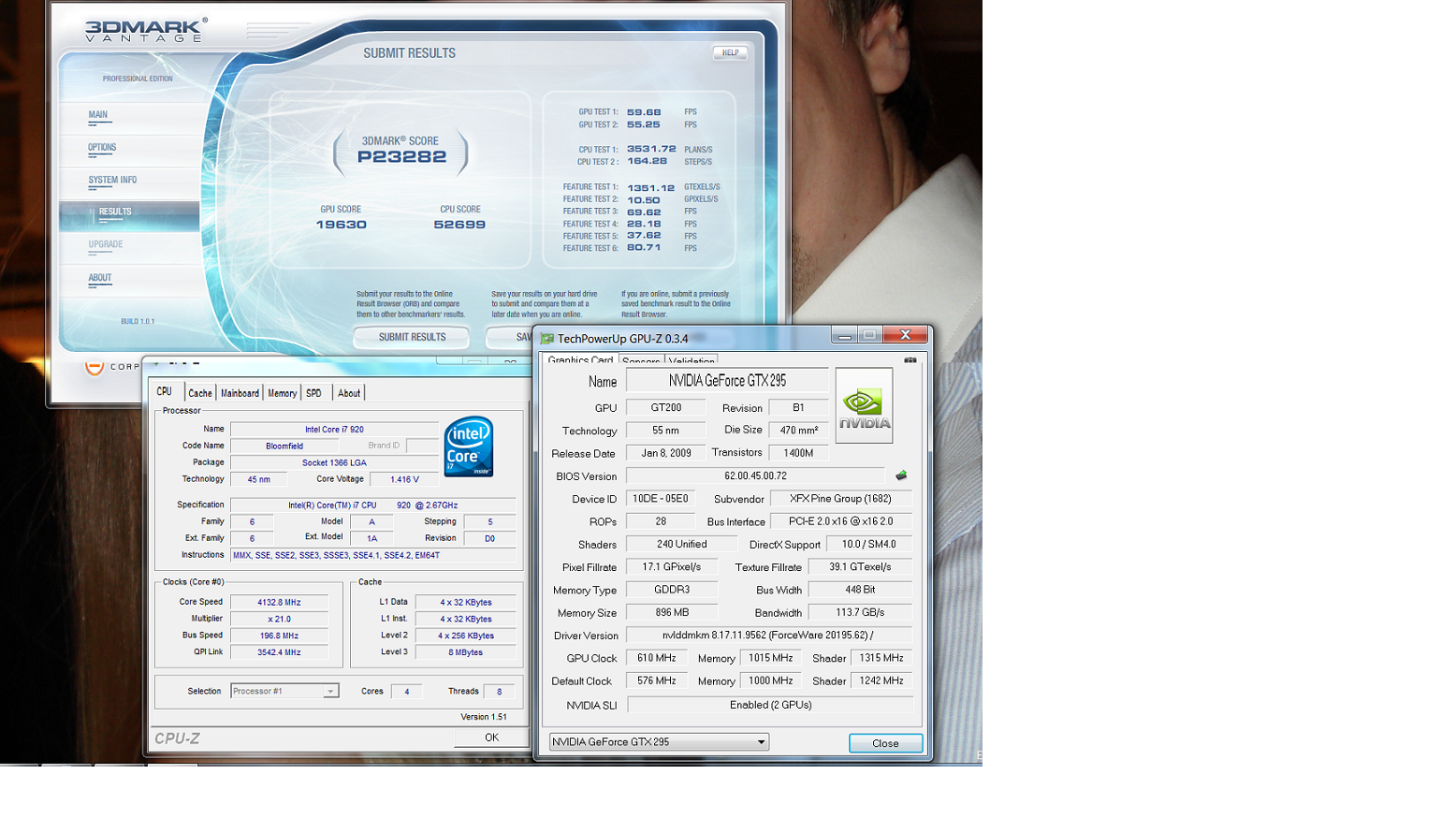Image resolution: width=1456 pixels, height=819 pixels.
Task: Click the Code Name value Bloomfield
Action: tap(284, 446)
